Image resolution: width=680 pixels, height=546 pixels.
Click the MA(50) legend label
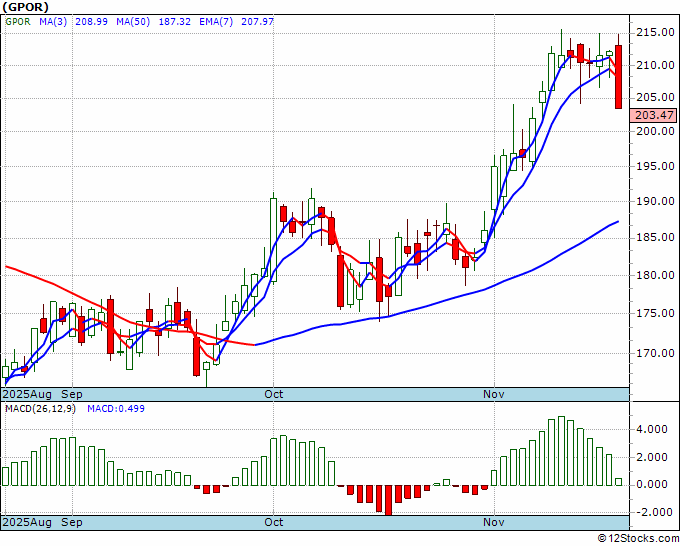coord(133,21)
